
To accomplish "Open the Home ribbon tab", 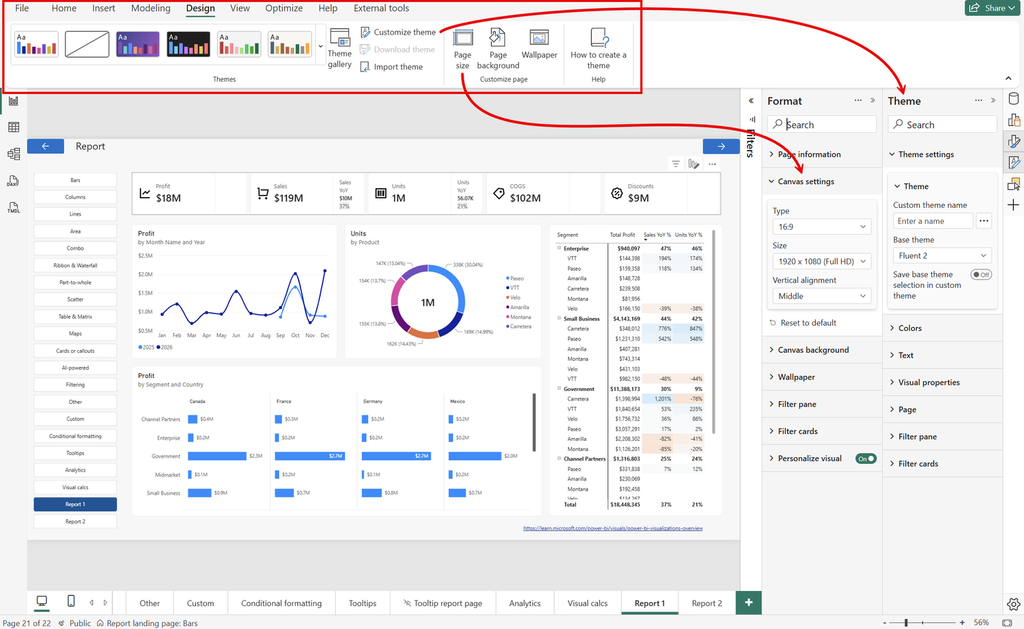I will (x=63, y=8).
